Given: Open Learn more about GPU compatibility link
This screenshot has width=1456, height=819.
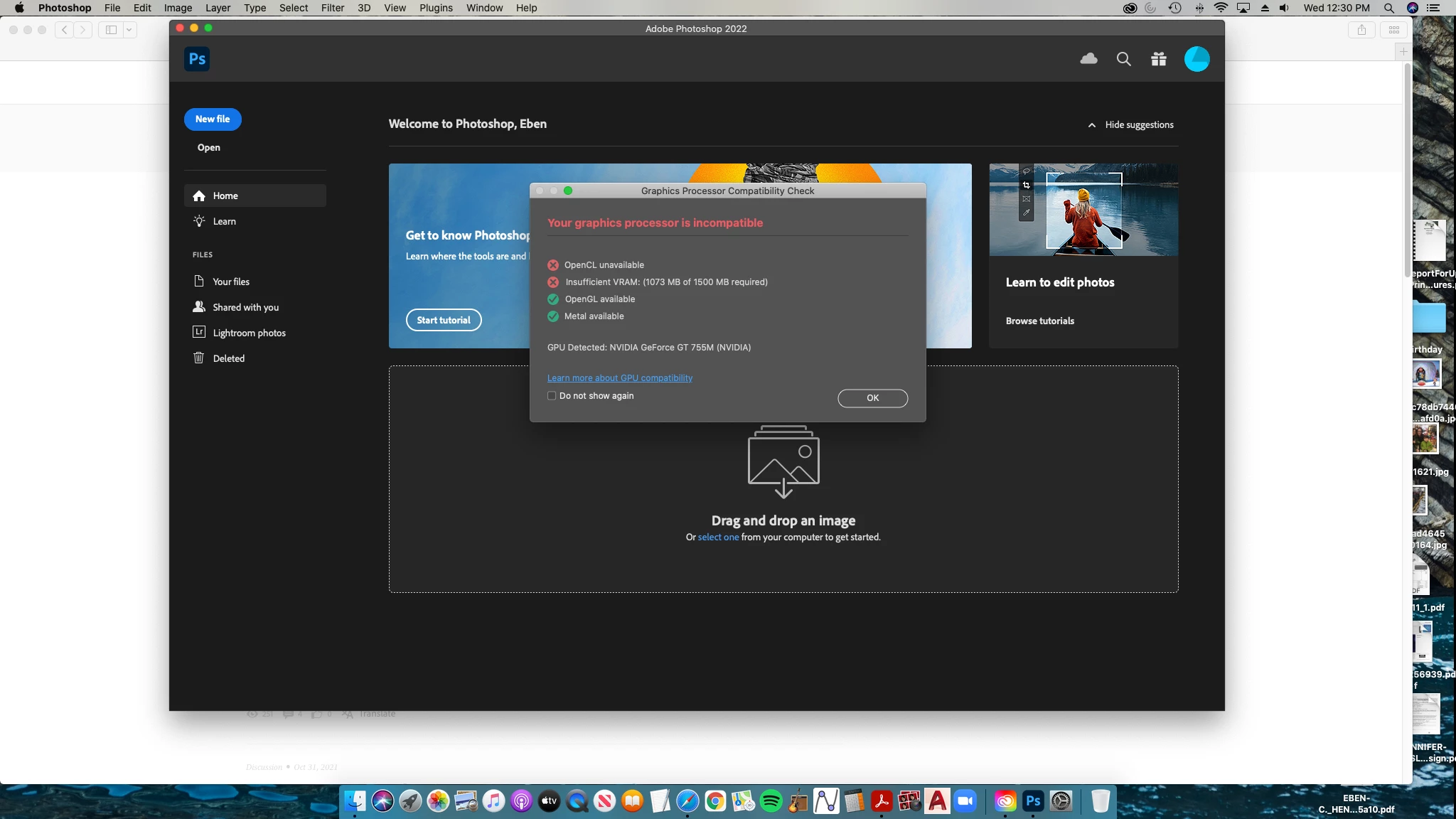Looking at the screenshot, I should [x=619, y=378].
